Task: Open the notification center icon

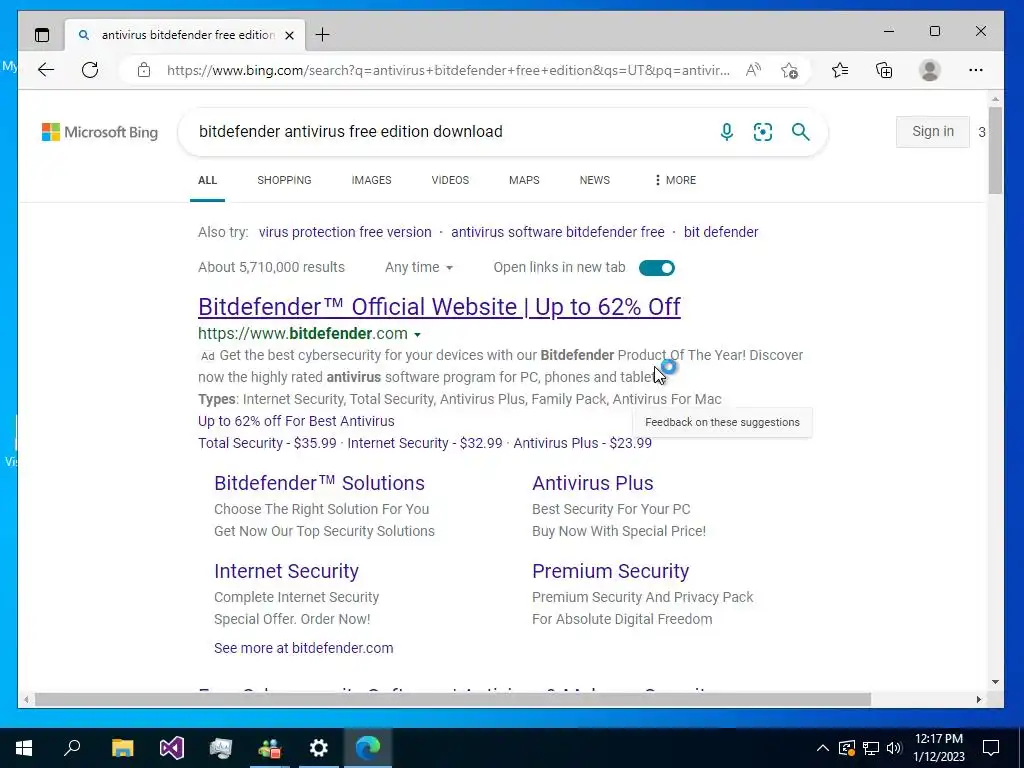Action: pyautogui.click(x=991, y=748)
